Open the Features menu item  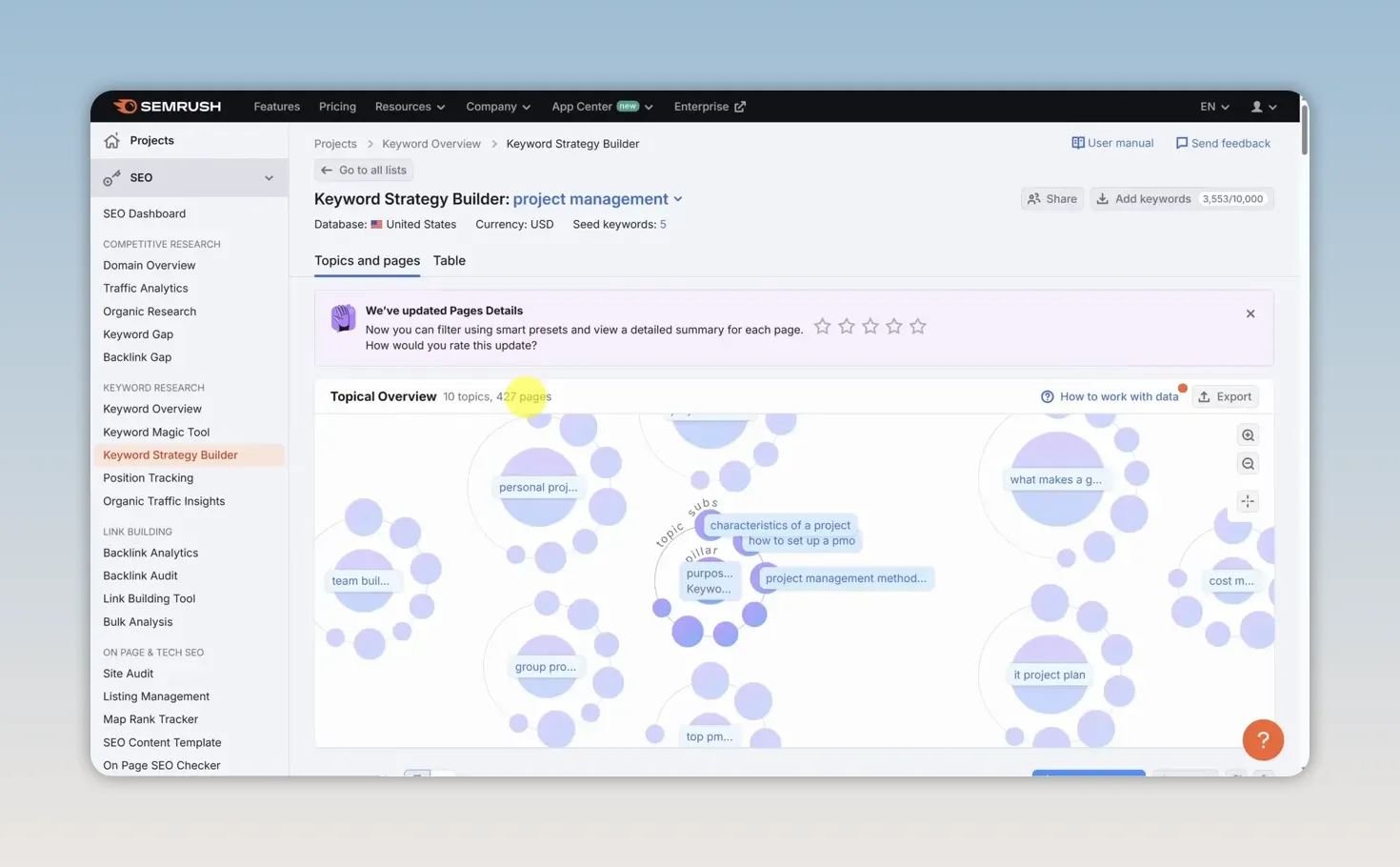(276, 107)
